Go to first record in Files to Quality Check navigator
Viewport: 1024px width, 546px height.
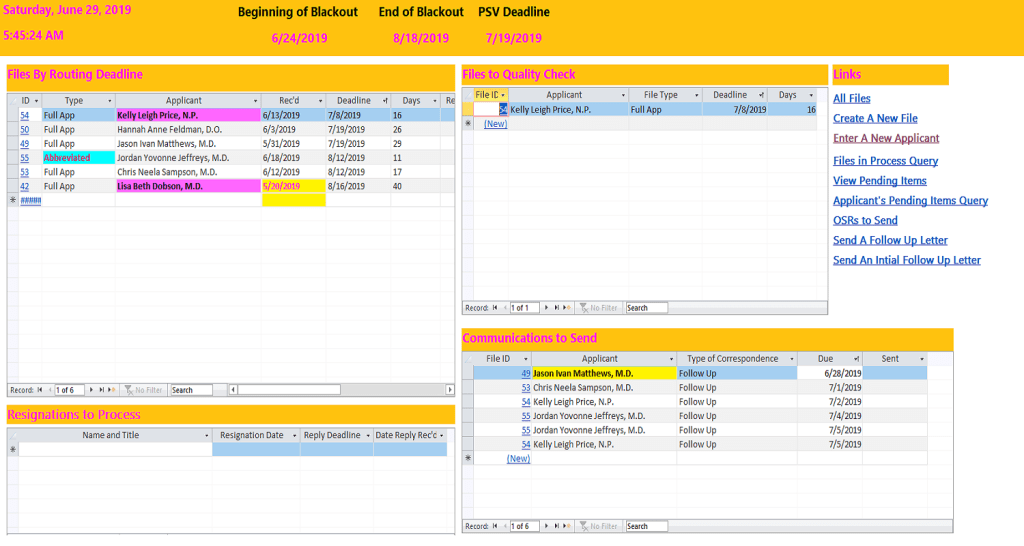496,308
